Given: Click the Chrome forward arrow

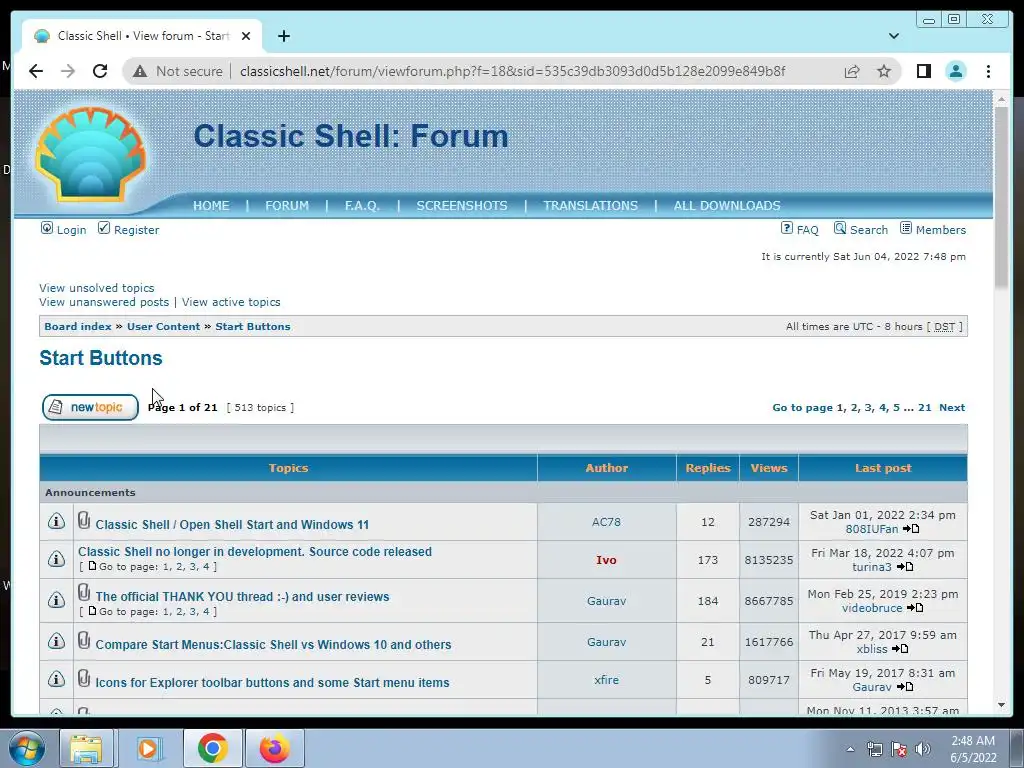Looking at the screenshot, I should click(x=68, y=71).
